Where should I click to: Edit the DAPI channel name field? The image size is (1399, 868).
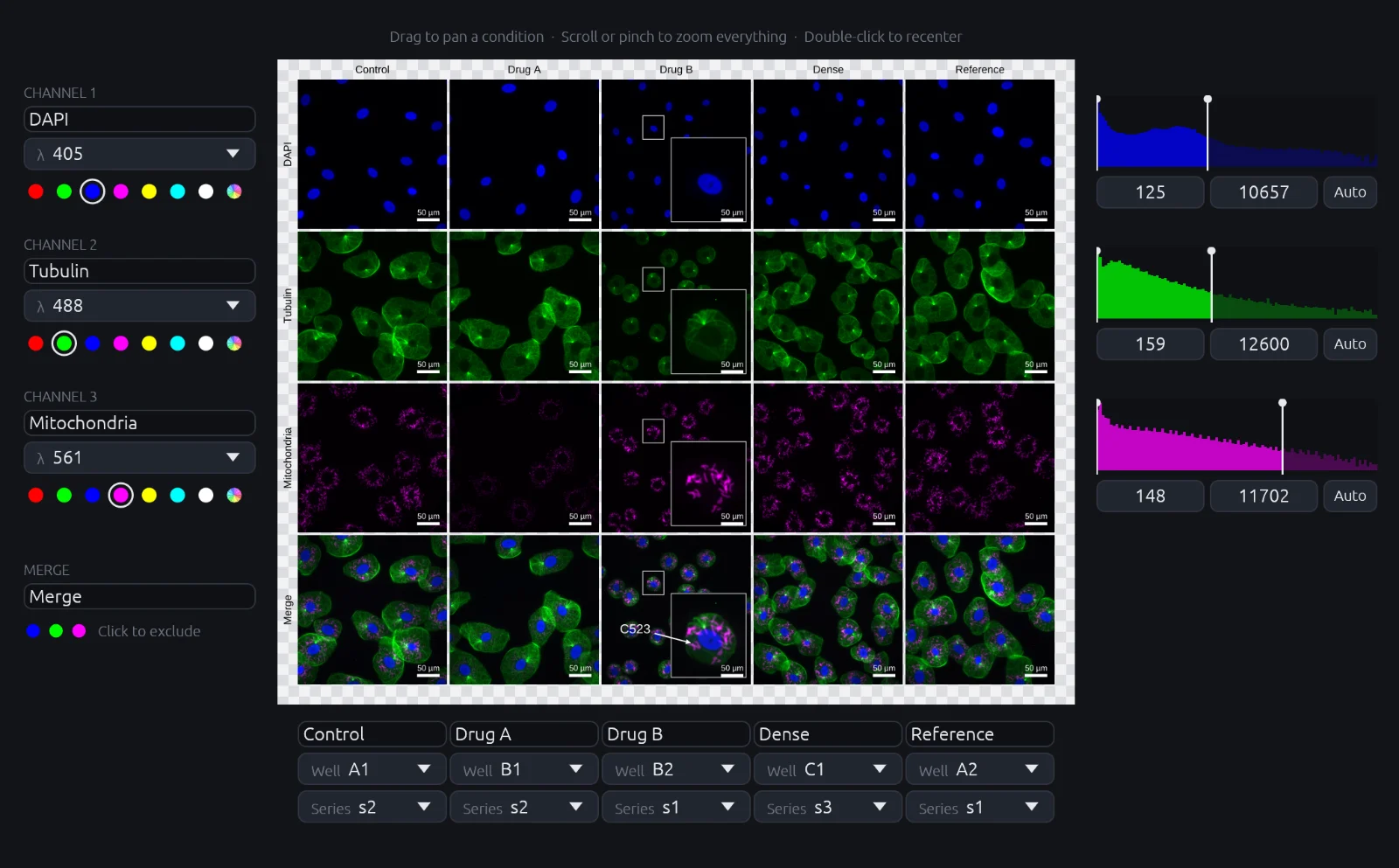pos(139,120)
